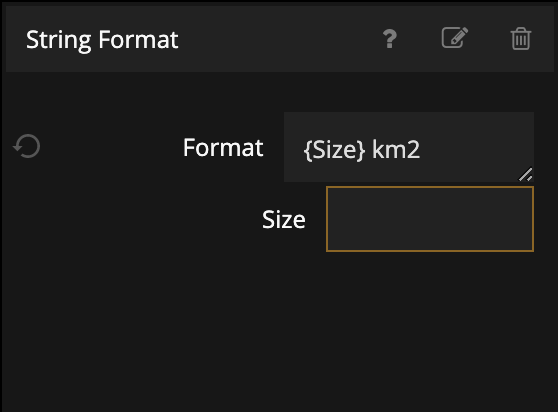558x412 pixels.
Task: Click the String Format header bar
Action: (x=280, y=39)
